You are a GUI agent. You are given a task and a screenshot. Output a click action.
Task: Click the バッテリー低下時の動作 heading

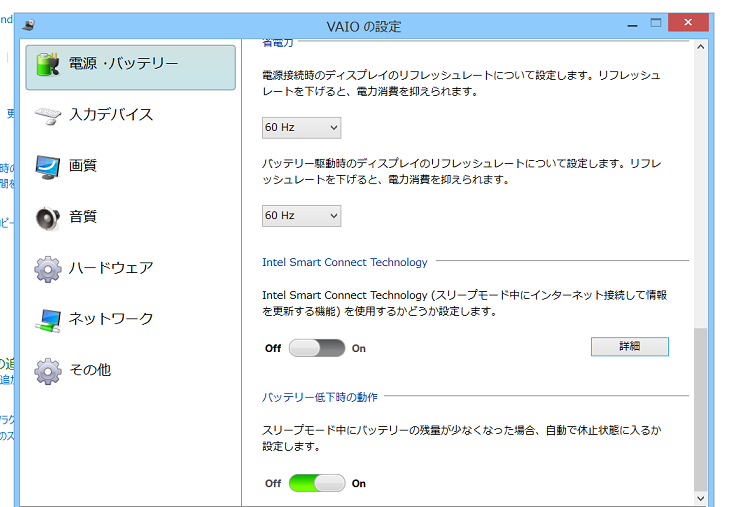(319, 397)
